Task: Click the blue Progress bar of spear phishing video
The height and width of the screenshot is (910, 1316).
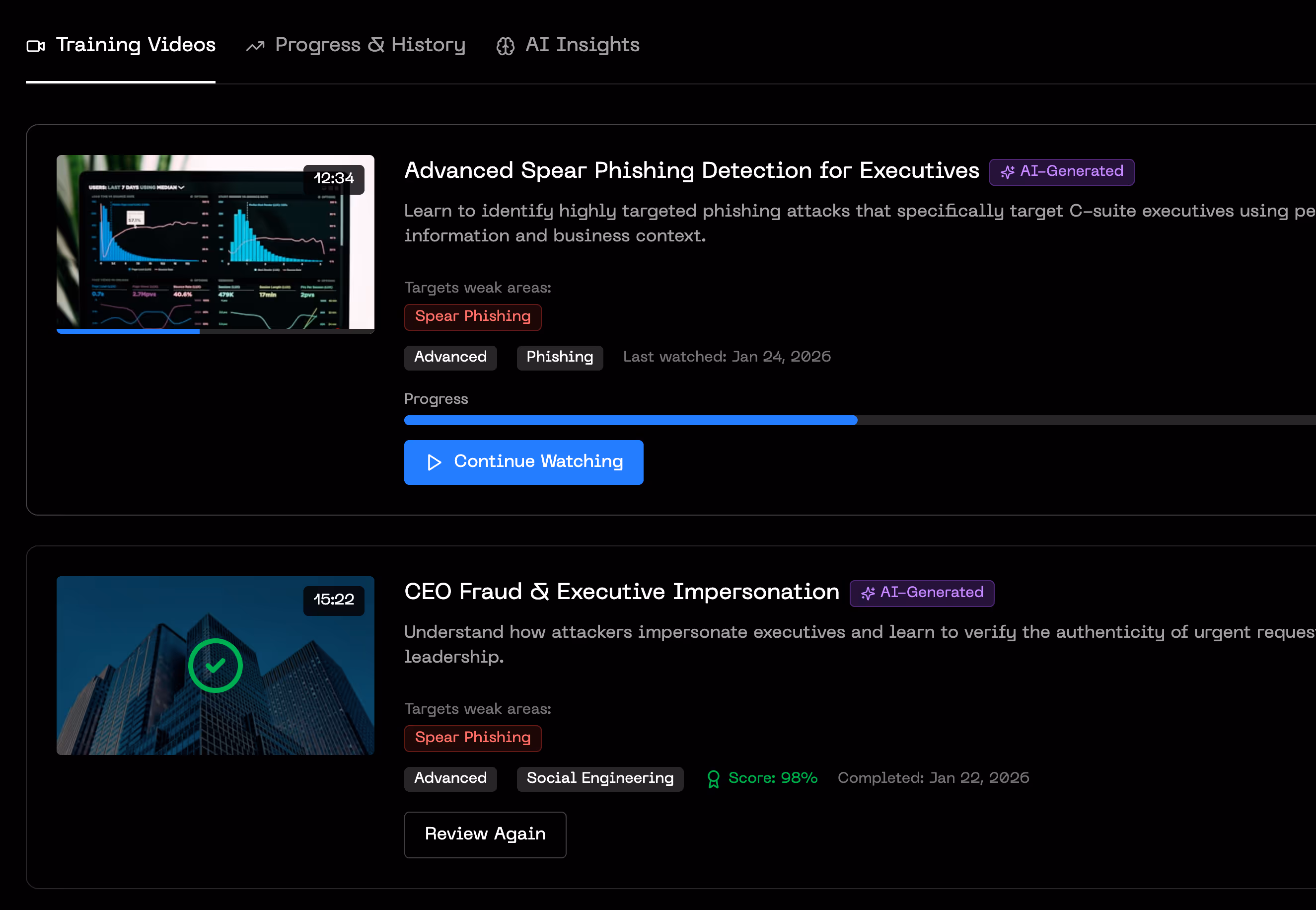Action: (630, 420)
